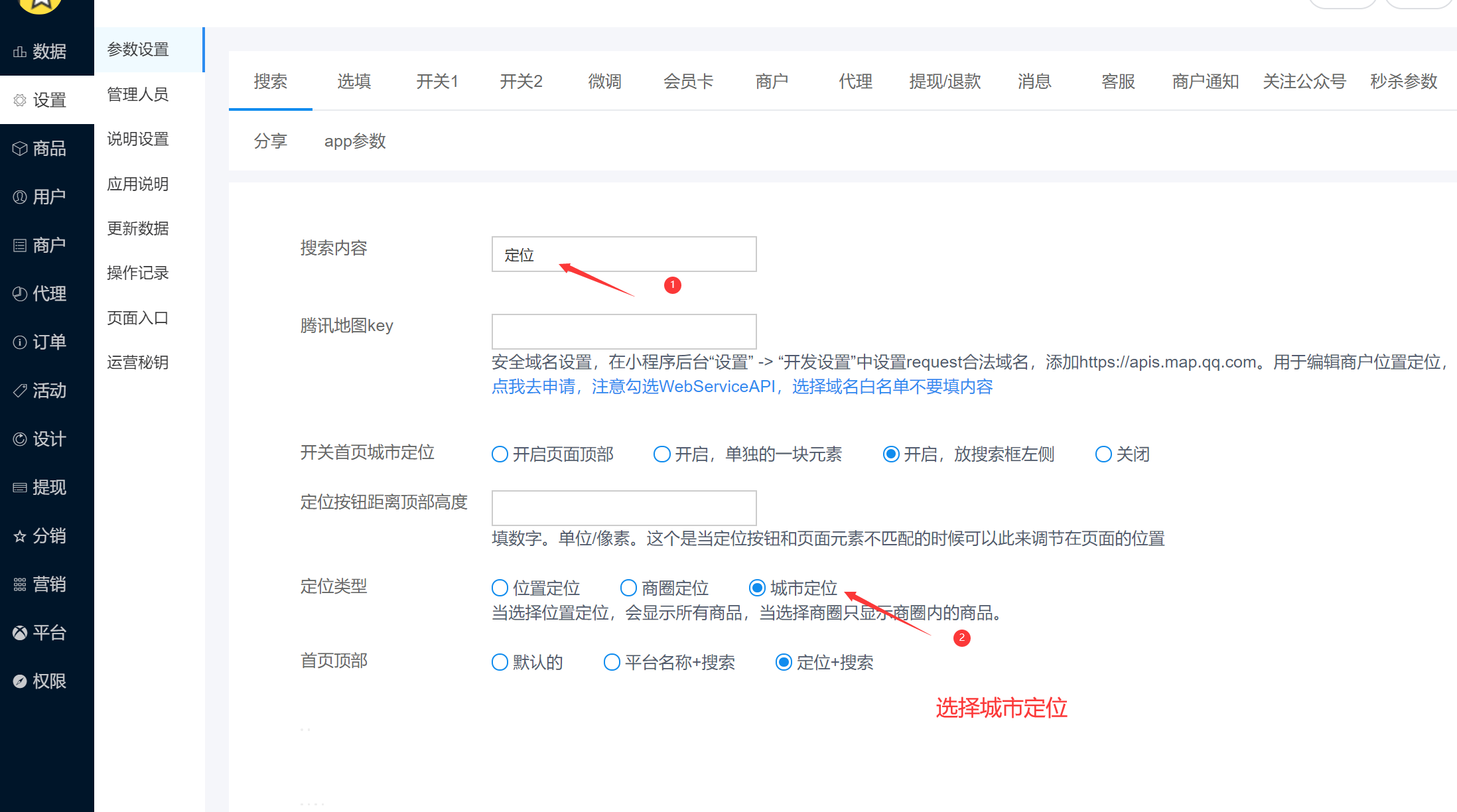Choose 城市定位 positioning type
The image size is (1457, 812).
757,588
